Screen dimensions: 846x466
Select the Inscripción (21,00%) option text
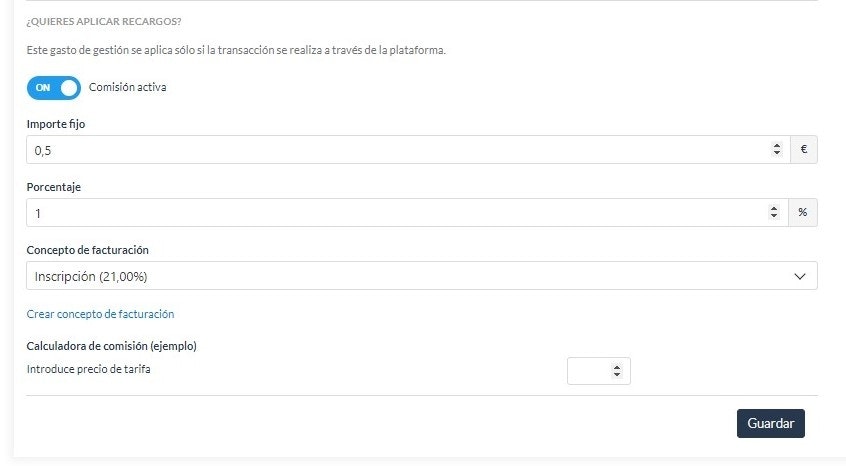coord(91,277)
